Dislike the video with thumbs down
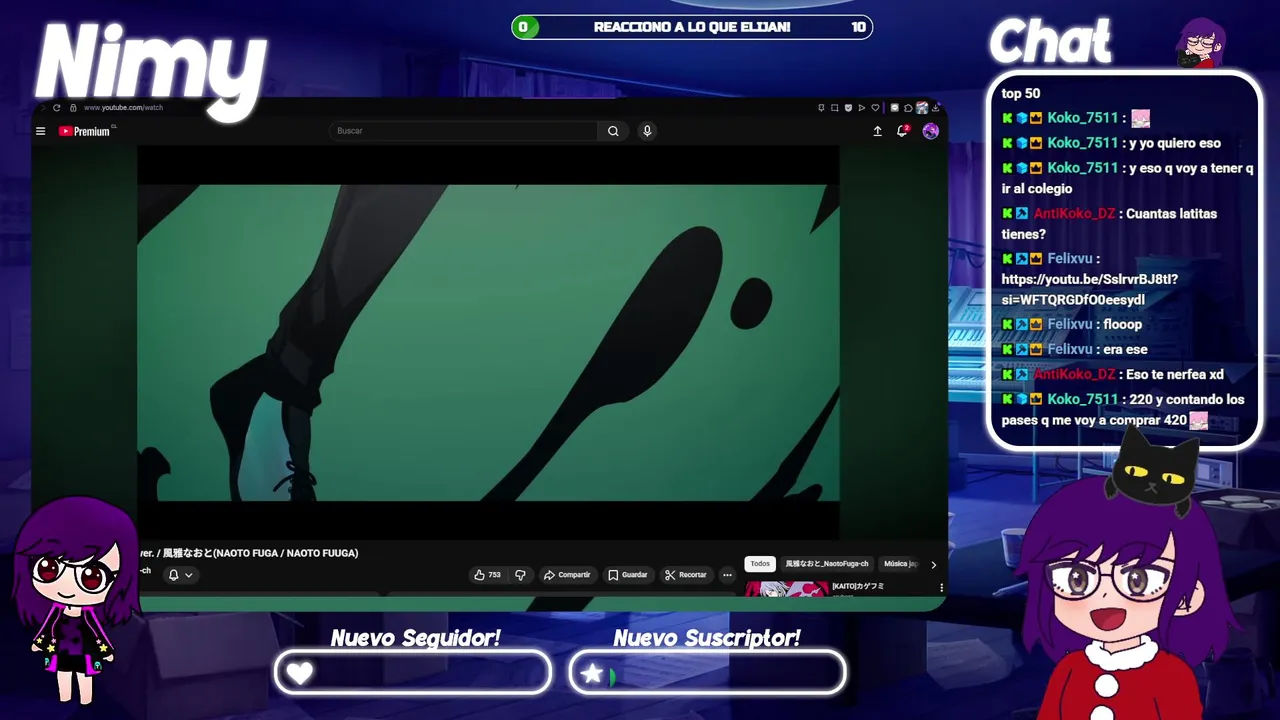1280x720 pixels. tap(520, 575)
